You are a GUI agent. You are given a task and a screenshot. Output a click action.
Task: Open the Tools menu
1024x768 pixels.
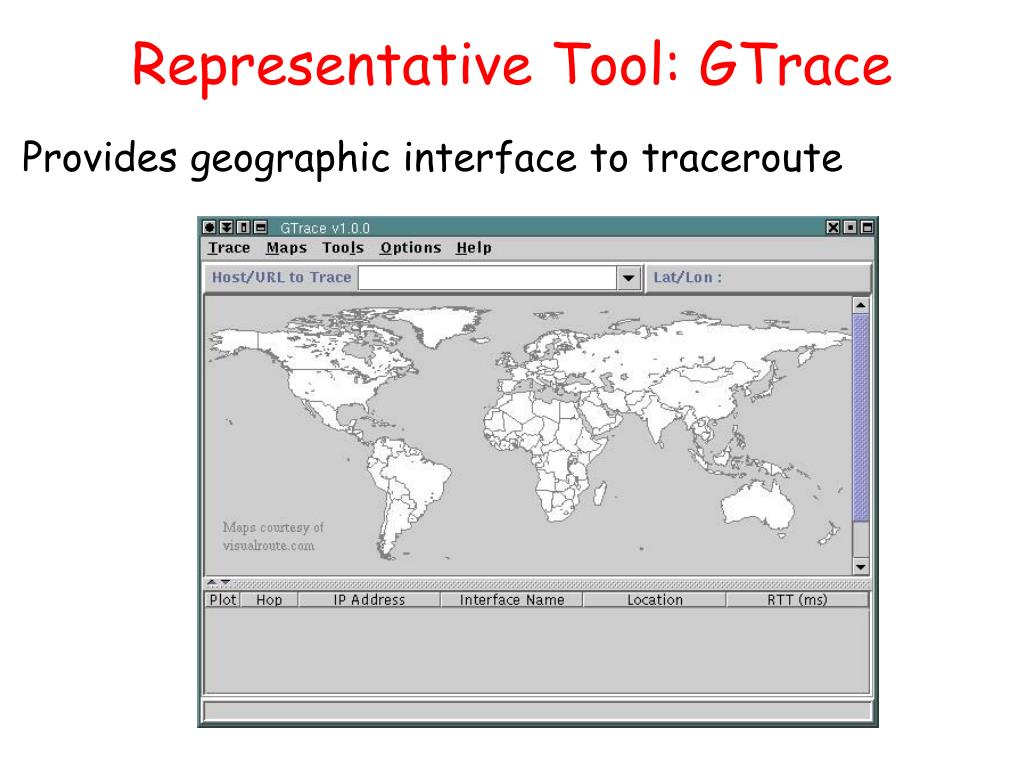pyautogui.click(x=343, y=248)
